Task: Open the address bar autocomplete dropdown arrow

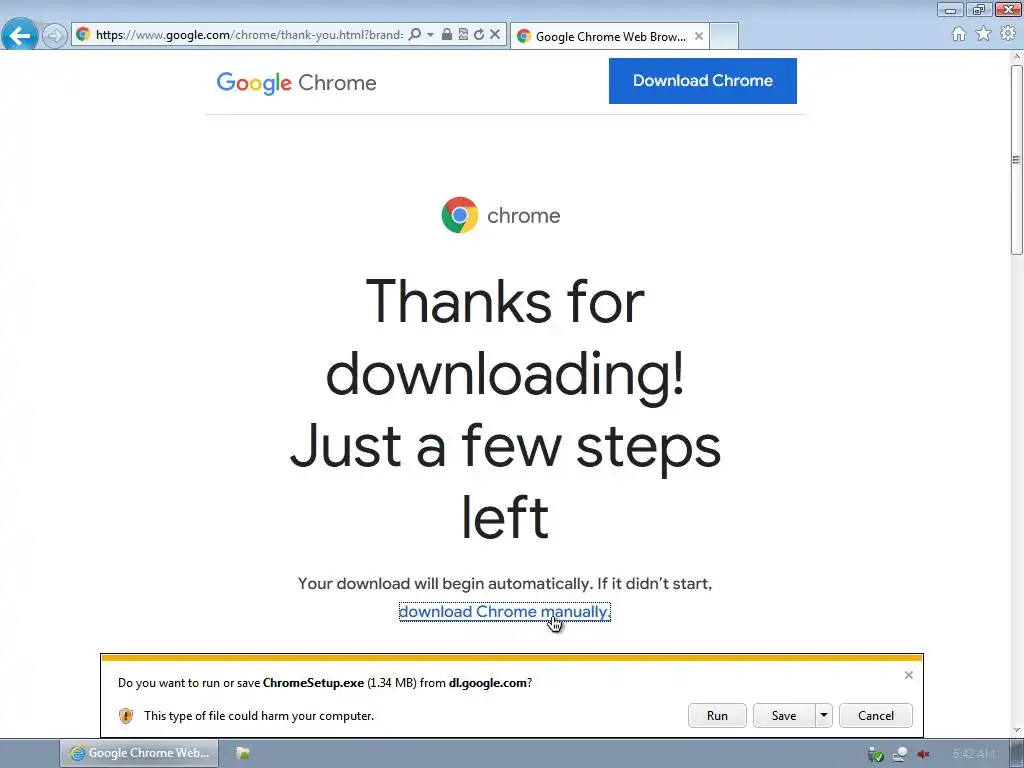Action: coord(430,34)
